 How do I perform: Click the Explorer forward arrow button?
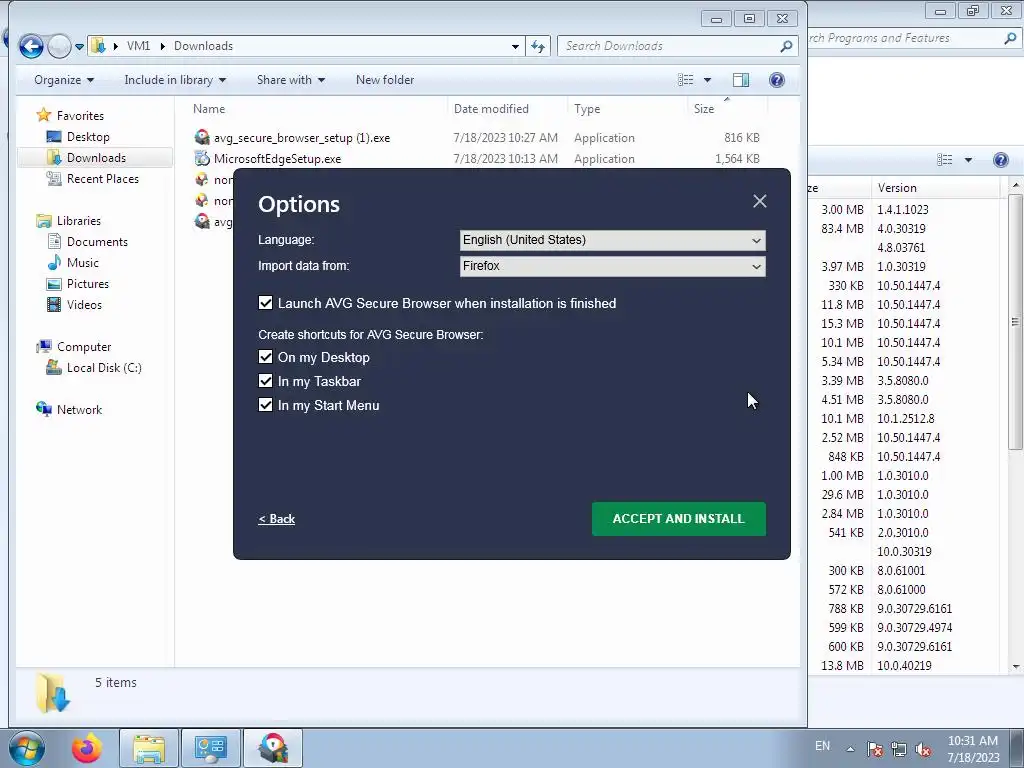pos(59,46)
